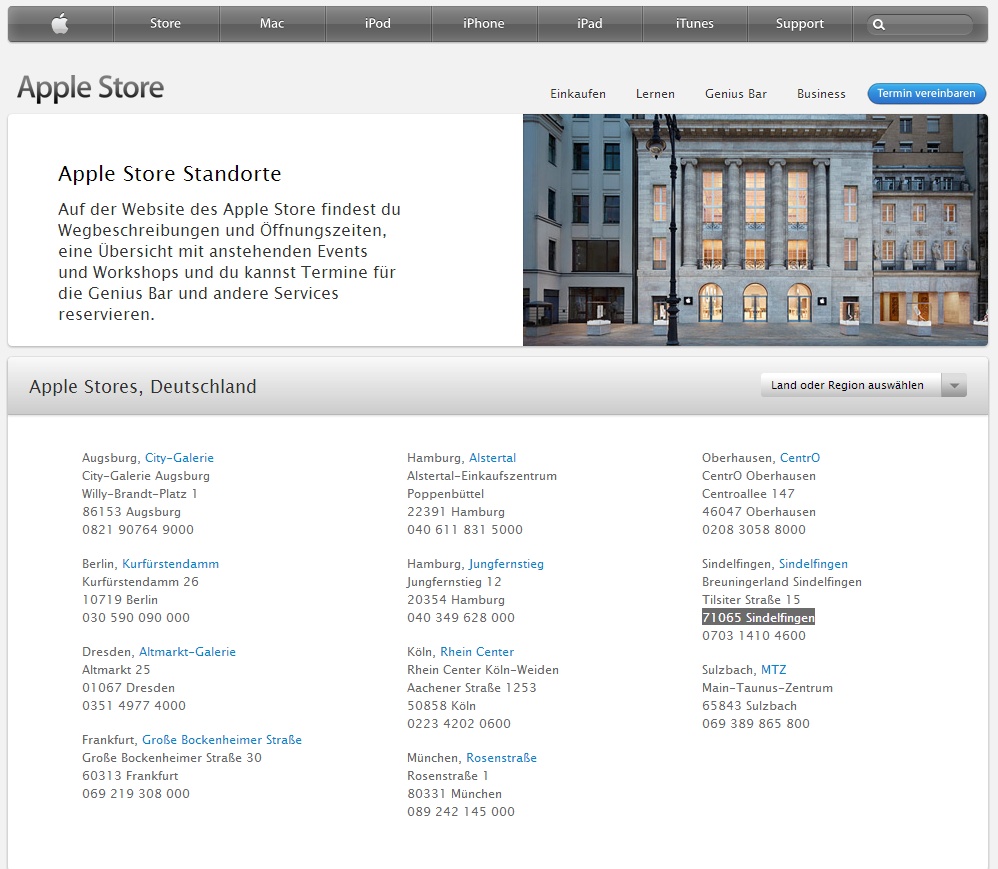This screenshot has width=998, height=869.
Task: Click phone number 030 590 090 000
Action: (x=136, y=618)
